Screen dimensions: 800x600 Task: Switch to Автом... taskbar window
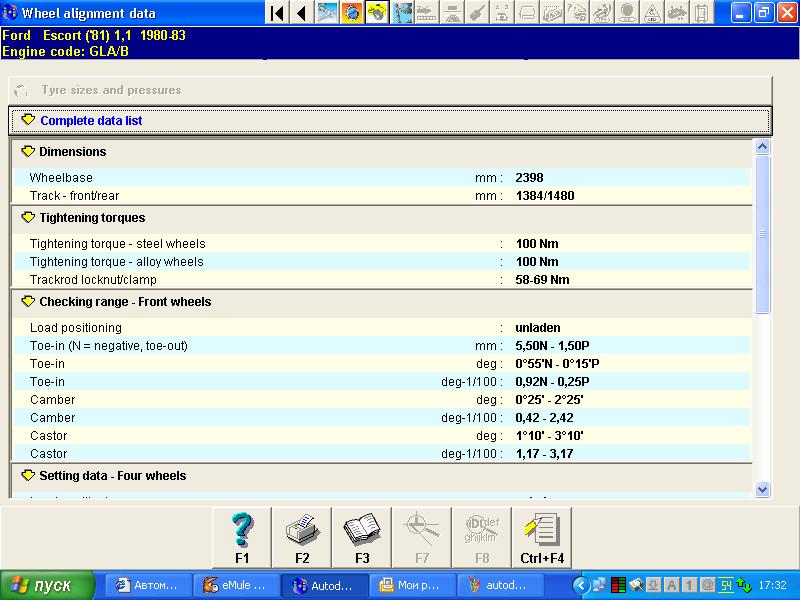tap(149, 585)
